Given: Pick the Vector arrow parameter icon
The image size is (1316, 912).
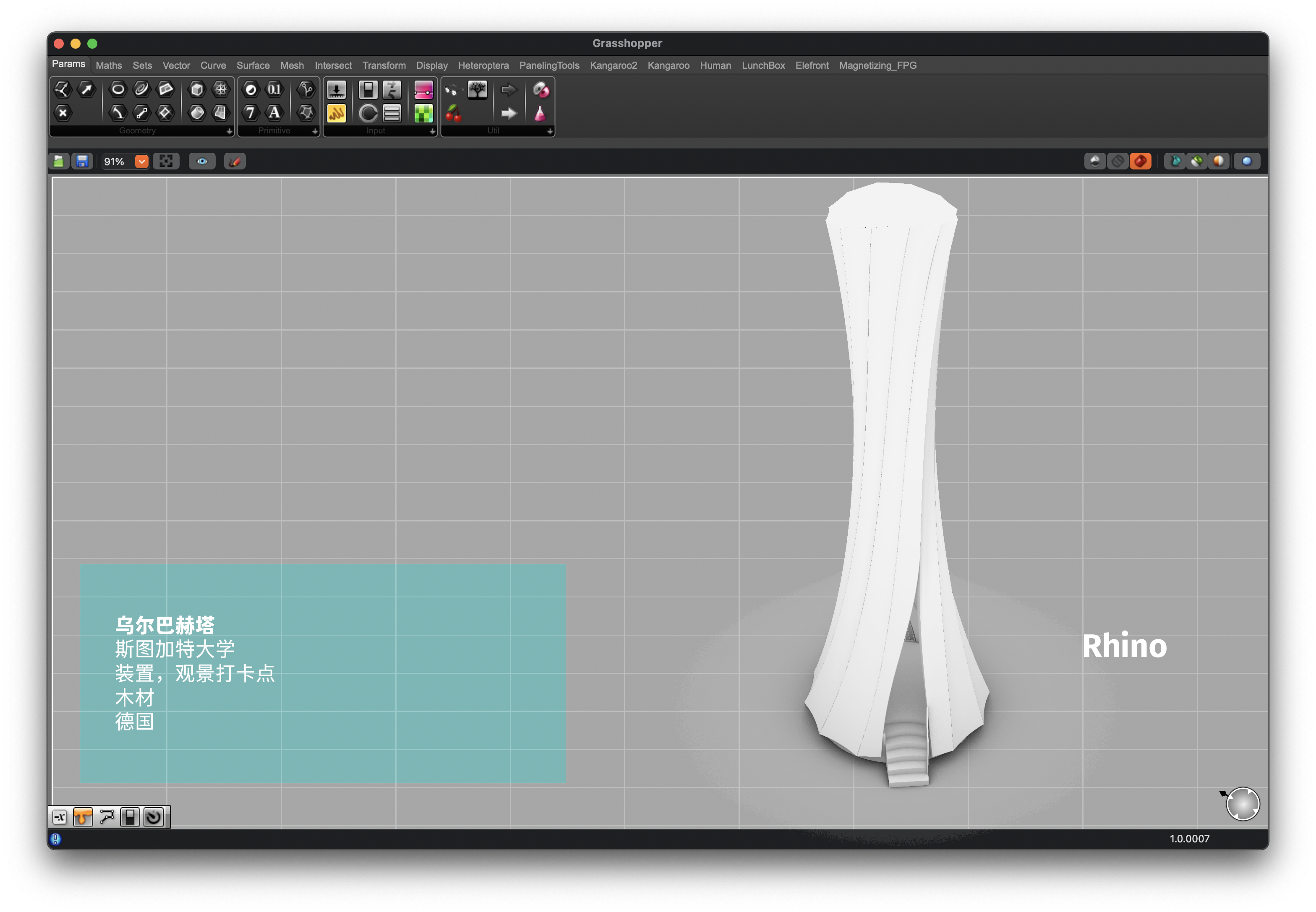Looking at the screenshot, I should (x=86, y=89).
